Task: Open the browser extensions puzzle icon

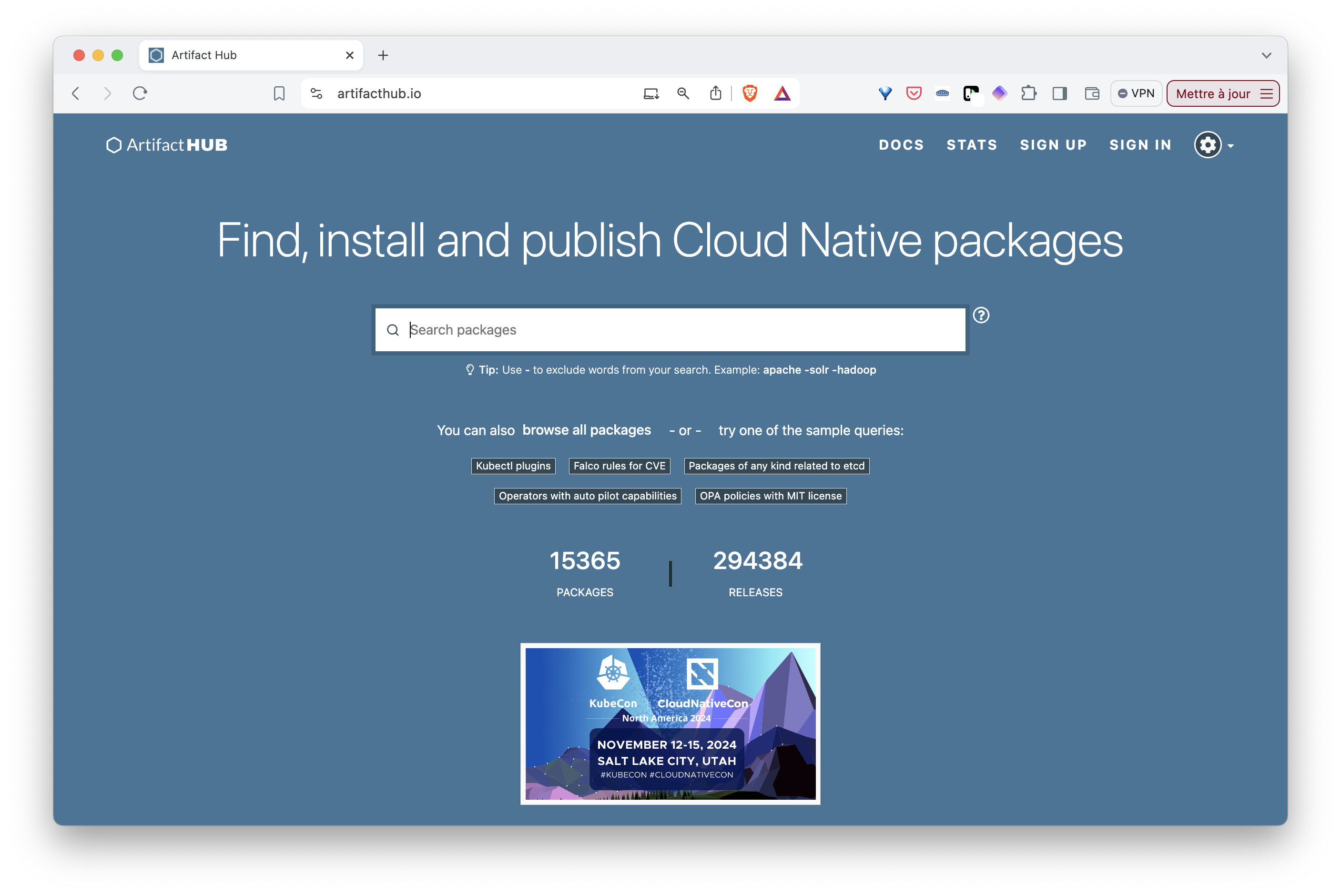Action: [x=1028, y=93]
